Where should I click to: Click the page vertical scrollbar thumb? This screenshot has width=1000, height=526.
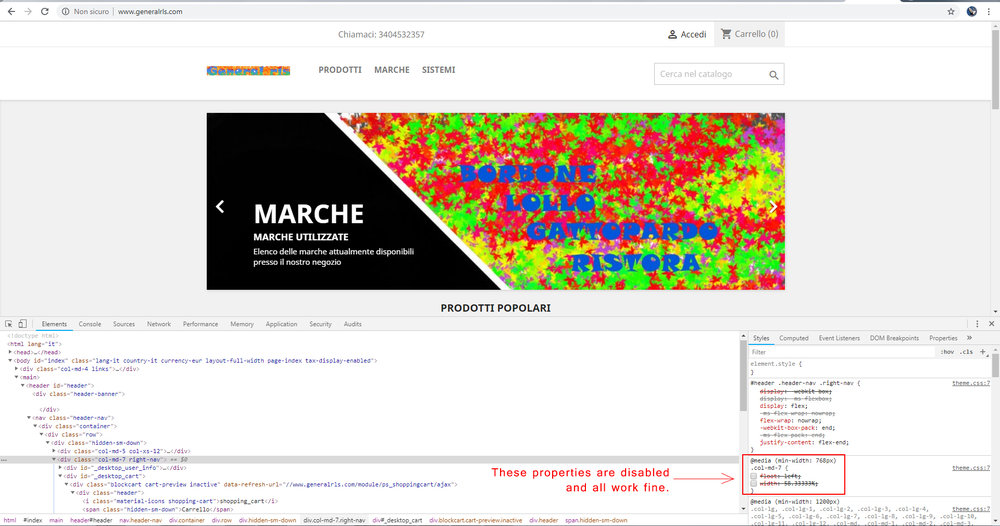tap(996, 70)
